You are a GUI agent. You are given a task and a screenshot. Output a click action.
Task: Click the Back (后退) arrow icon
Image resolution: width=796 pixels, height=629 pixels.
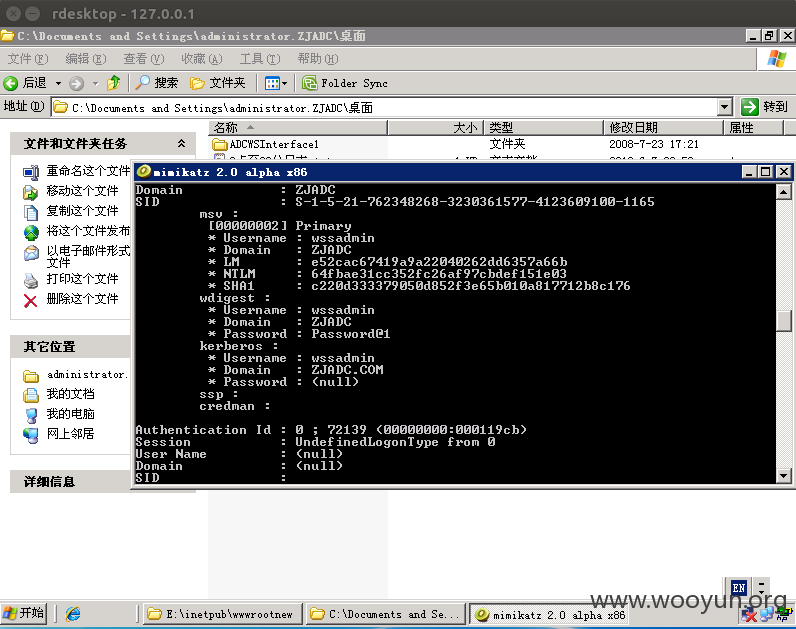pyautogui.click(x=11, y=83)
